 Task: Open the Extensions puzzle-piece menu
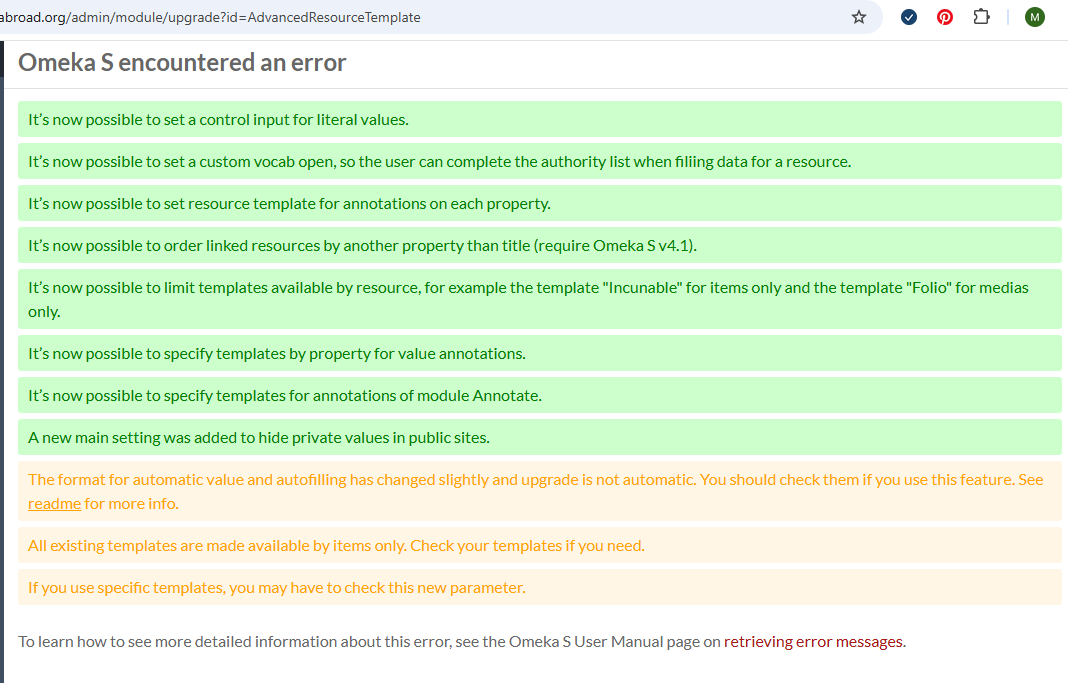point(981,17)
